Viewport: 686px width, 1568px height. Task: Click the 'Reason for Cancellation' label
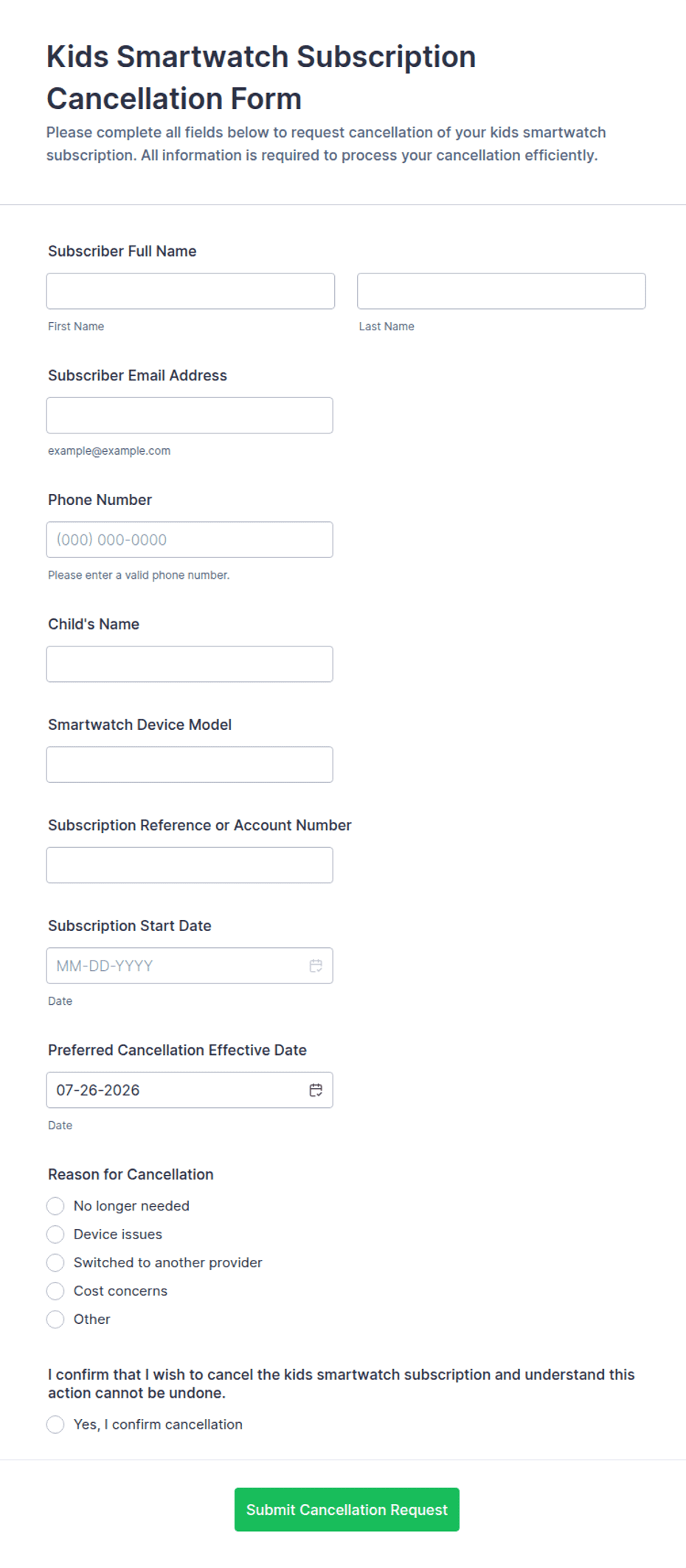(x=131, y=1174)
